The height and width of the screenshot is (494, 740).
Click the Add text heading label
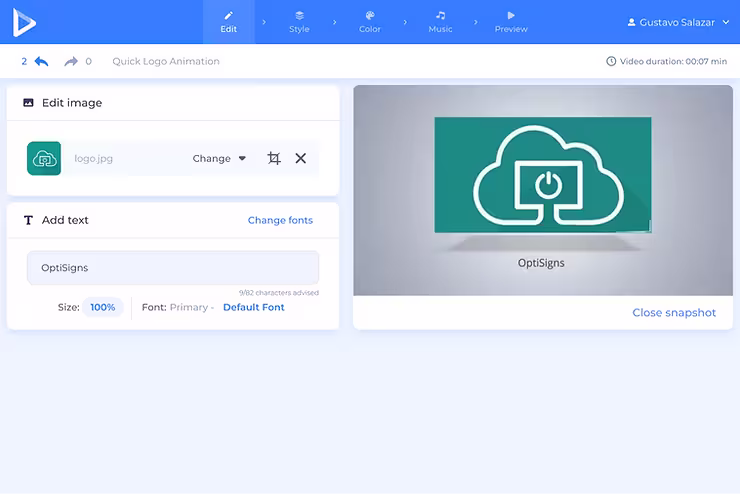(65, 220)
